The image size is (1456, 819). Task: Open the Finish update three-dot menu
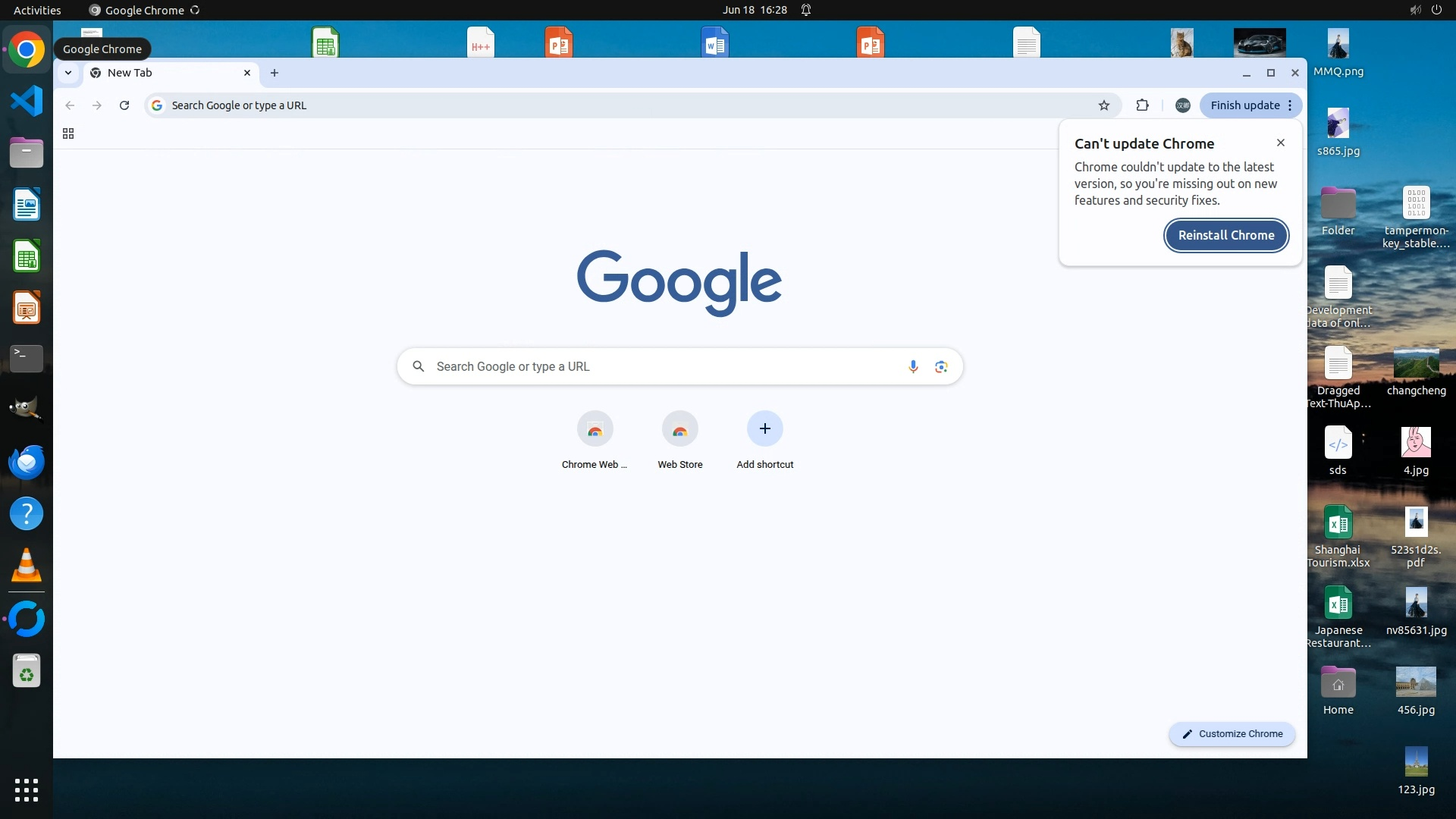pos(1290,105)
